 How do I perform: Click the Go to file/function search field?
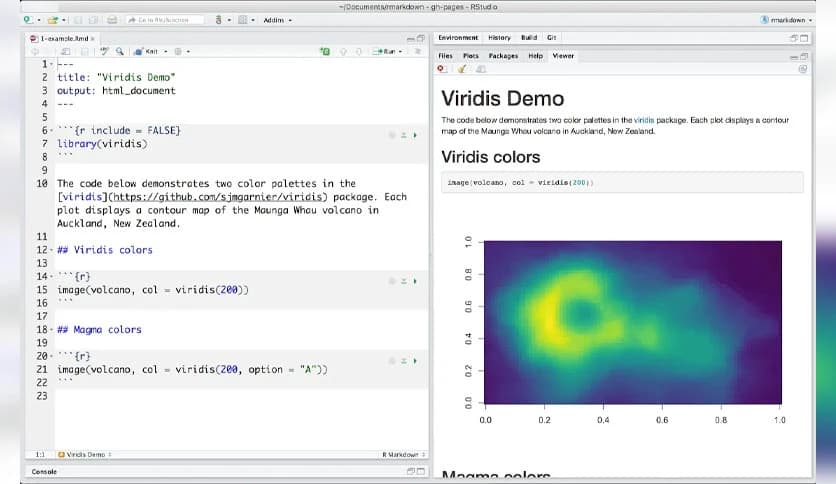point(167,20)
